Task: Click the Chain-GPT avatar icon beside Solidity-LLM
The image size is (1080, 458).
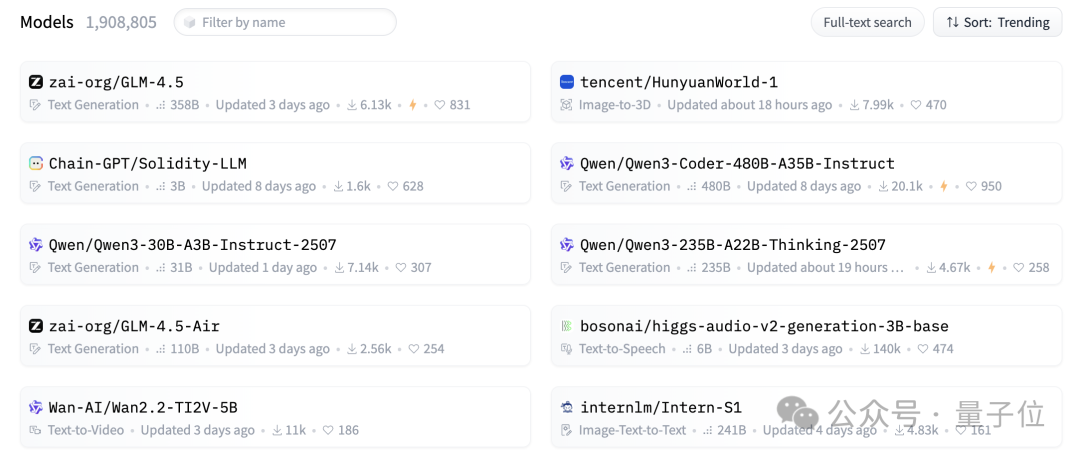Action: (x=36, y=164)
